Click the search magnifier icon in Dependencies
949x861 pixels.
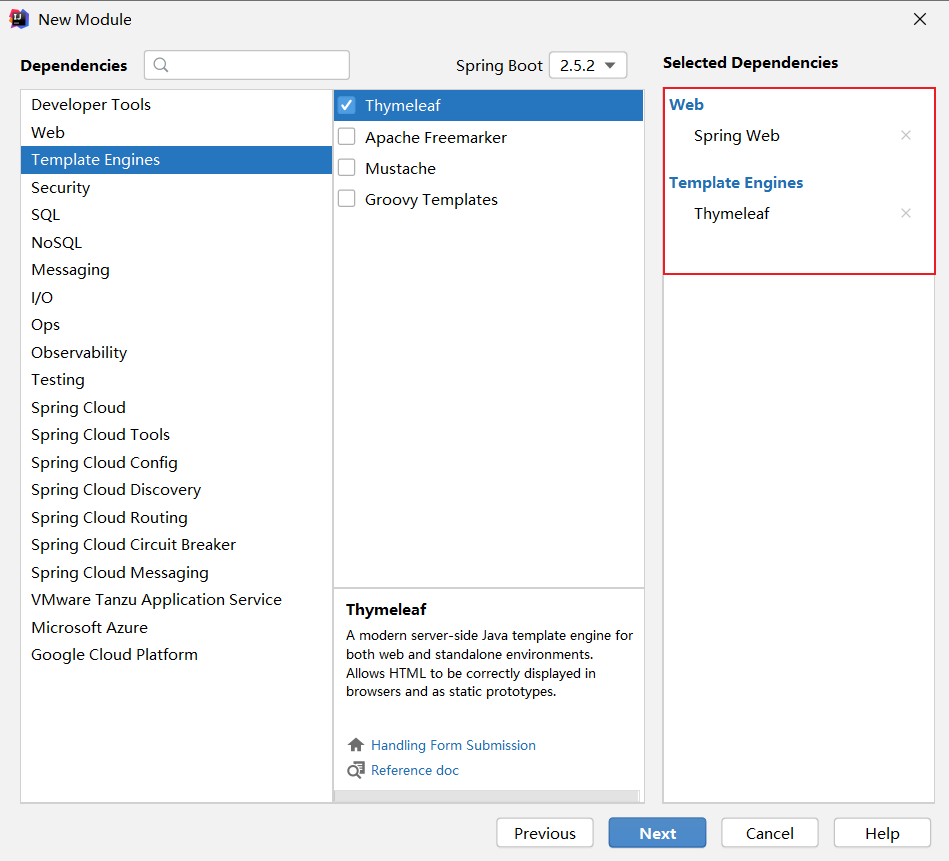coord(161,65)
